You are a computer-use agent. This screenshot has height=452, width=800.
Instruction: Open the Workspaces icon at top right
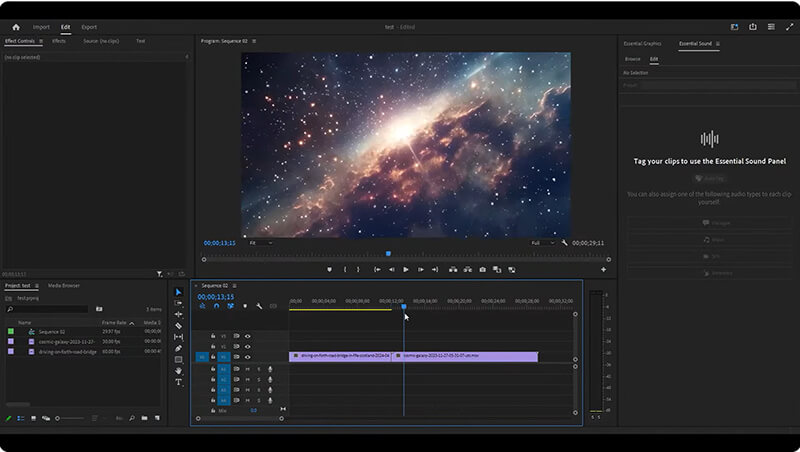tap(734, 27)
